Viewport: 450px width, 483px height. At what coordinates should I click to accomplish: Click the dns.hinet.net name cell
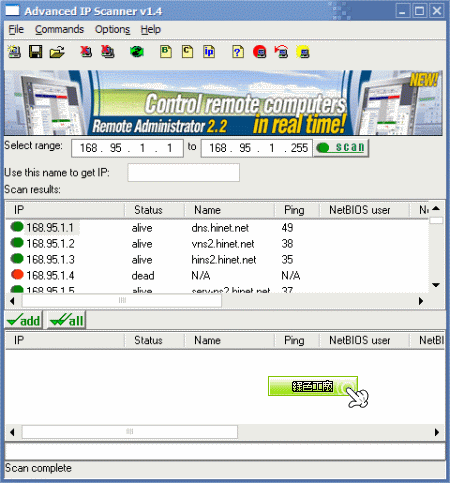[x=220, y=228]
